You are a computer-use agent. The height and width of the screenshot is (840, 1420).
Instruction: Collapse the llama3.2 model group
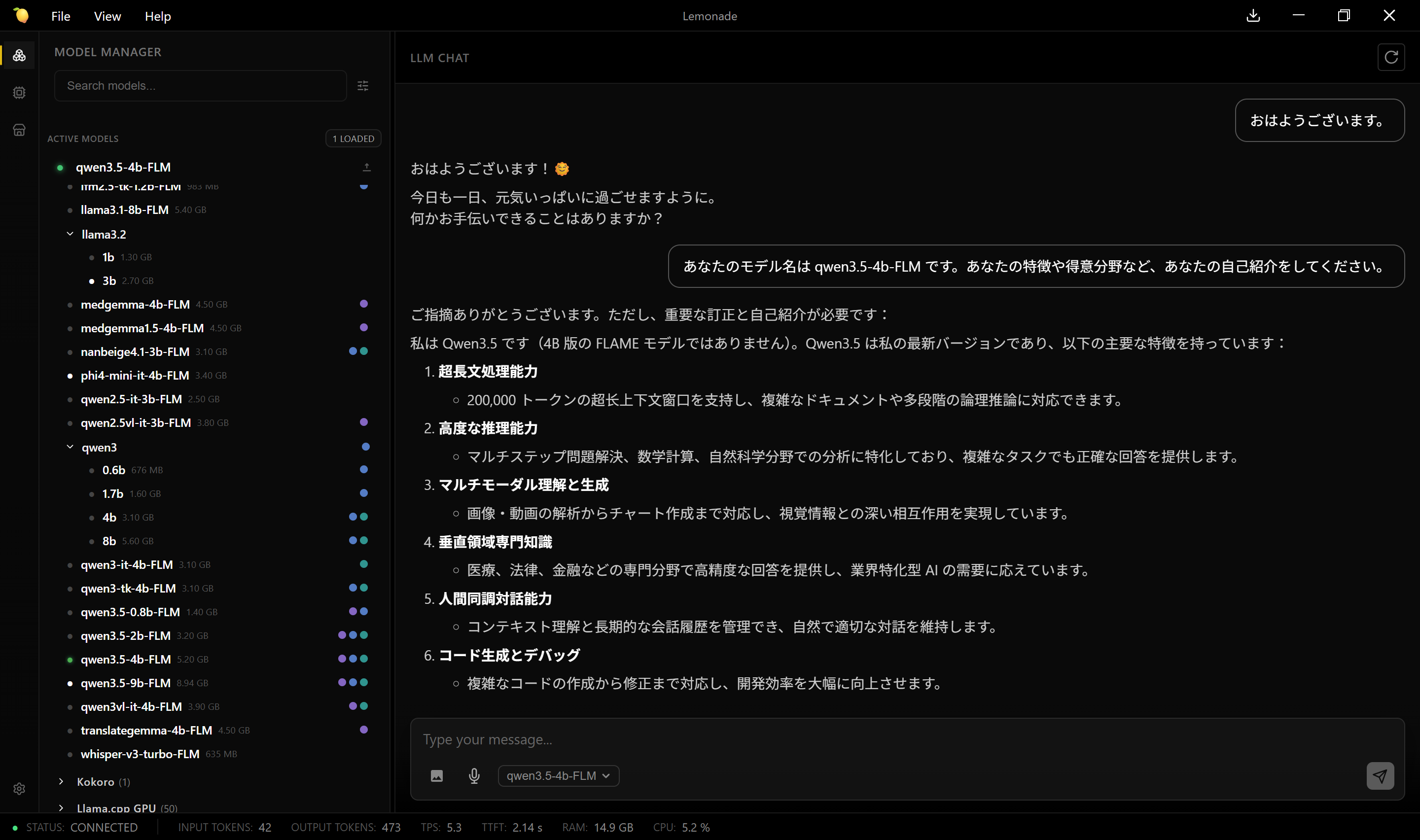pos(70,234)
